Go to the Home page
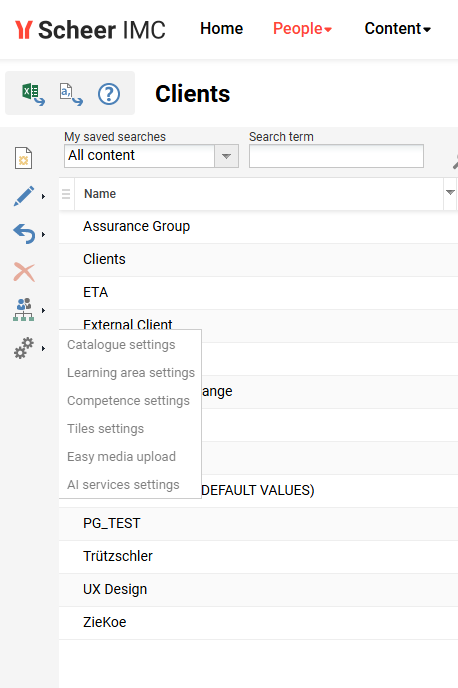Image resolution: width=458 pixels, height=688 pixels. (x=222, y=29)
